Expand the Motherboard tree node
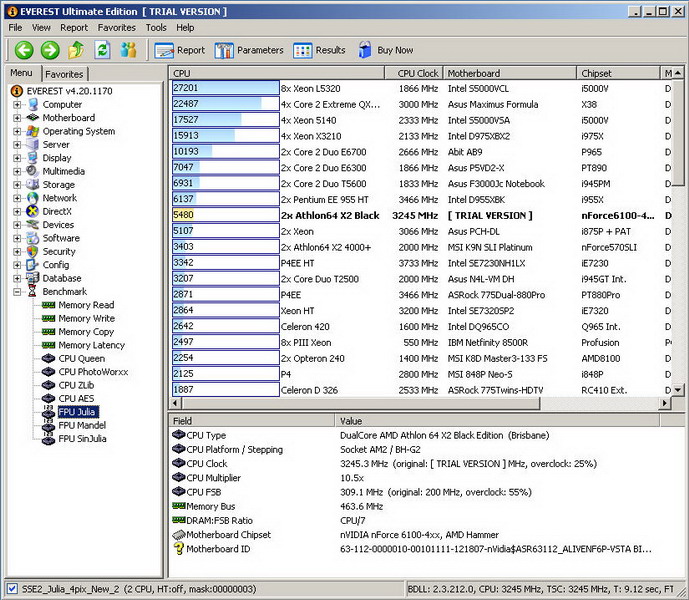 tap(17, 118)
